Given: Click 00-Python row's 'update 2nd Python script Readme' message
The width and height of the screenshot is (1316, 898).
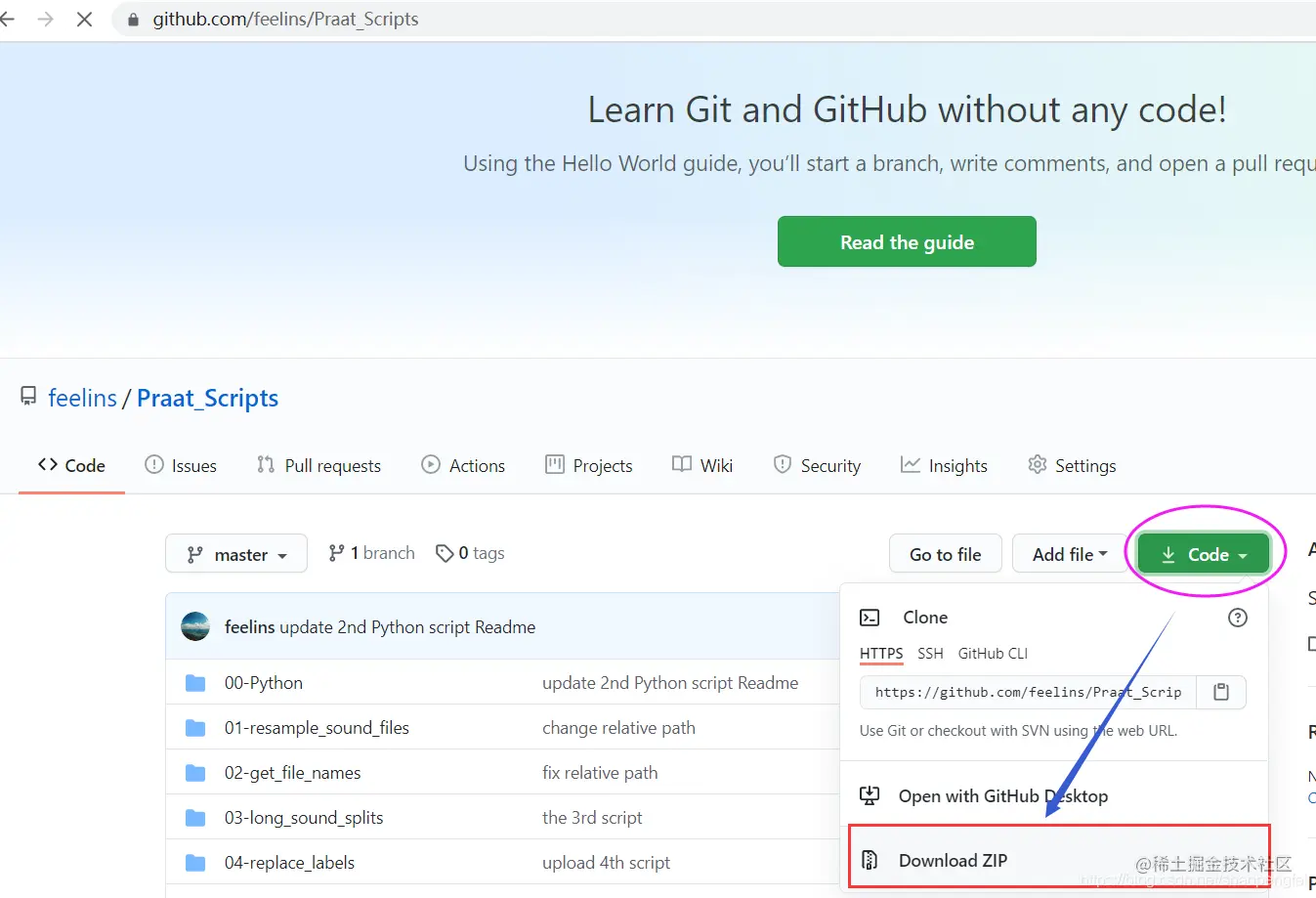Looking at the screenshot, I should click(670, 683).
